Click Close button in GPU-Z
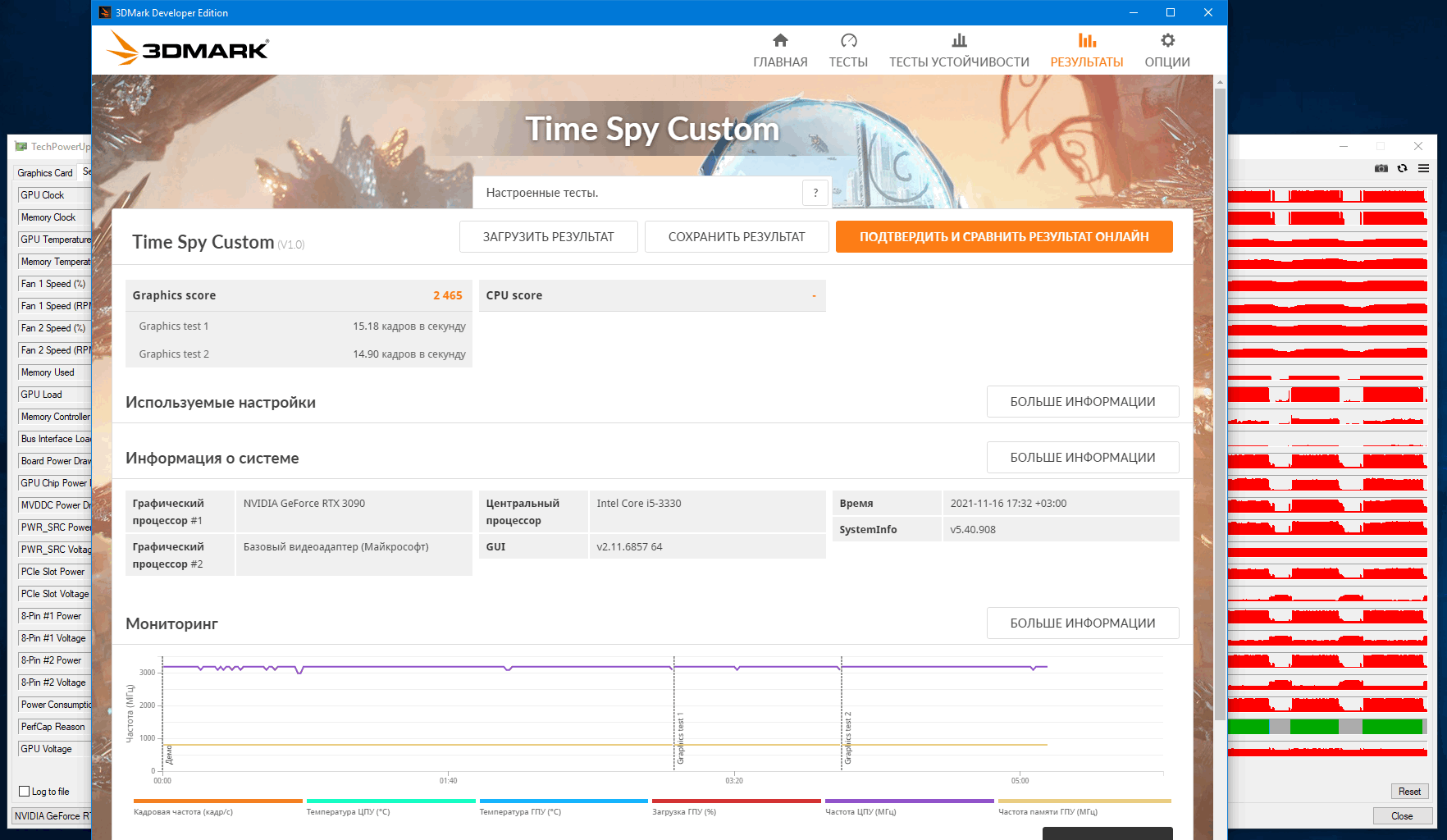 tap(1403, 816)
